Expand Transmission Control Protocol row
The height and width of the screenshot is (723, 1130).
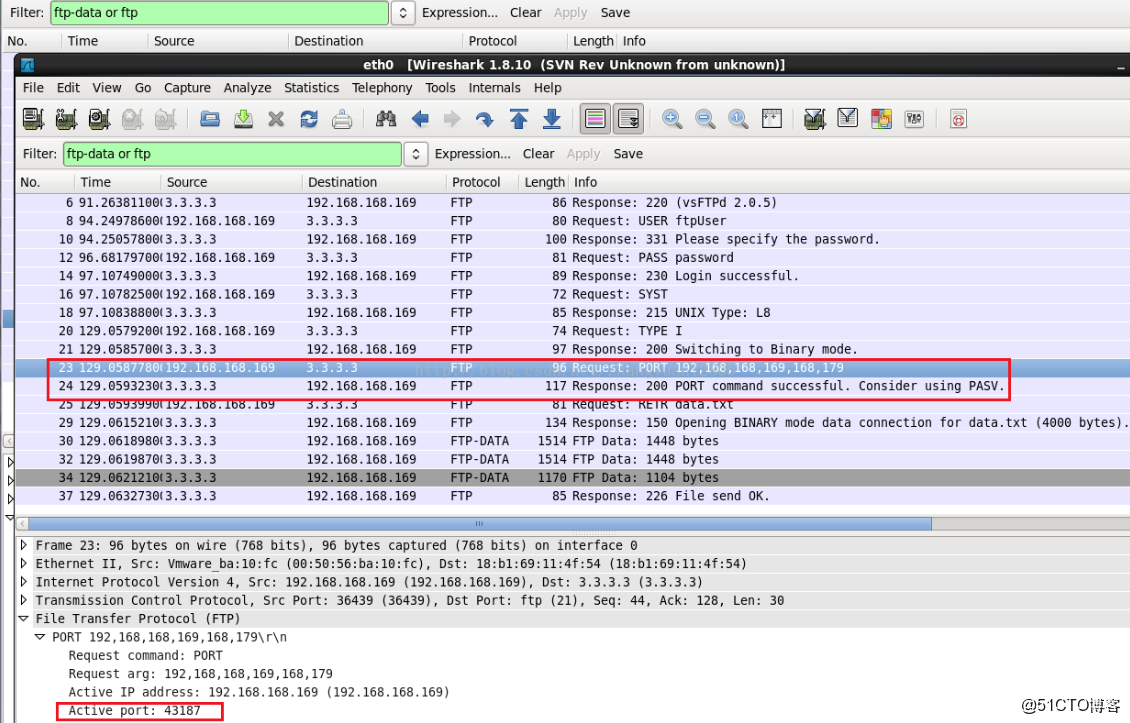[x=24, y=600]
